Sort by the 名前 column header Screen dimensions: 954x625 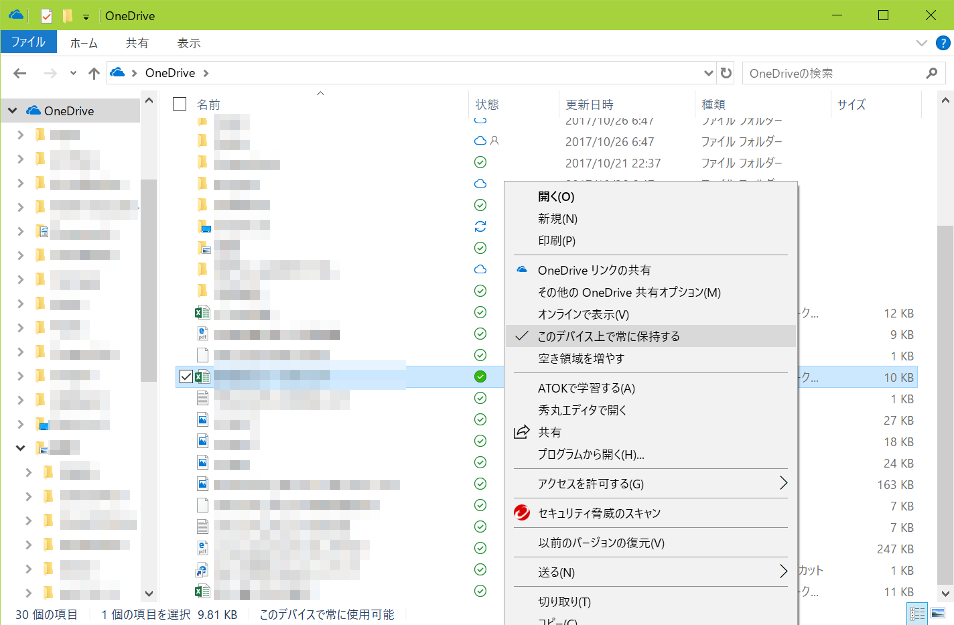209,105
